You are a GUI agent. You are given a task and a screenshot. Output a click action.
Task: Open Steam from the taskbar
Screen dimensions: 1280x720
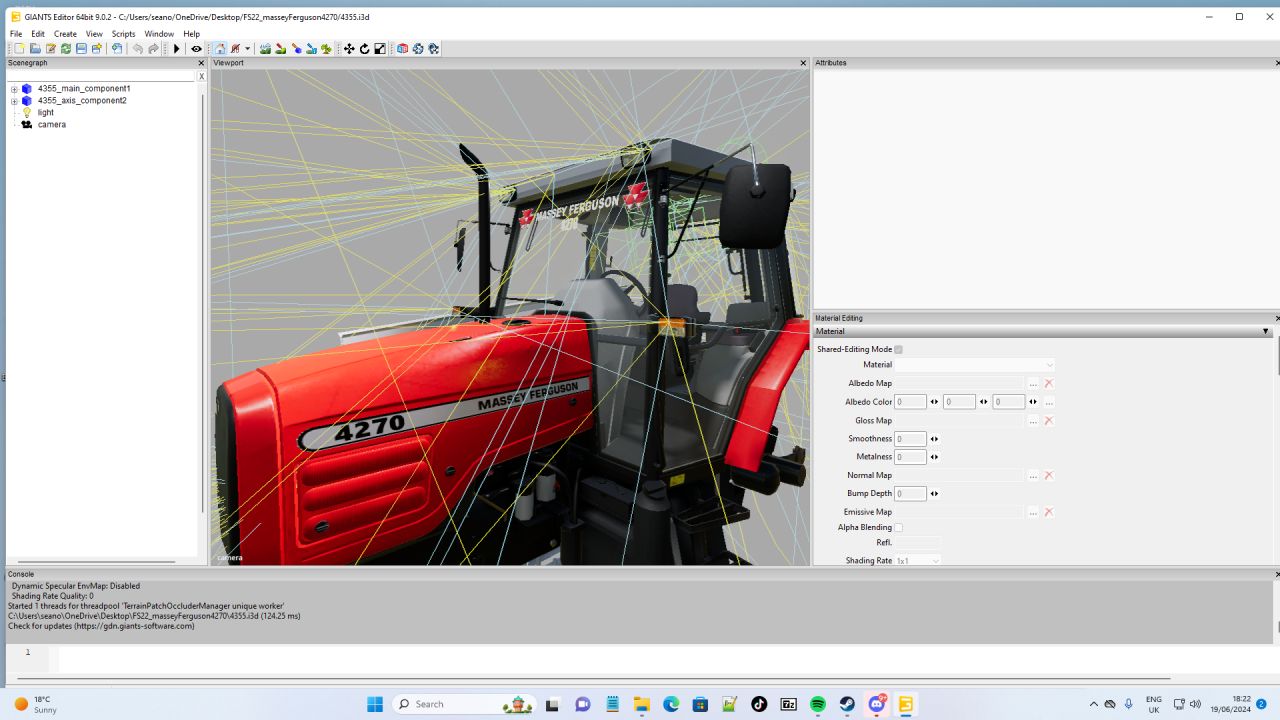(x=847, y=704)
